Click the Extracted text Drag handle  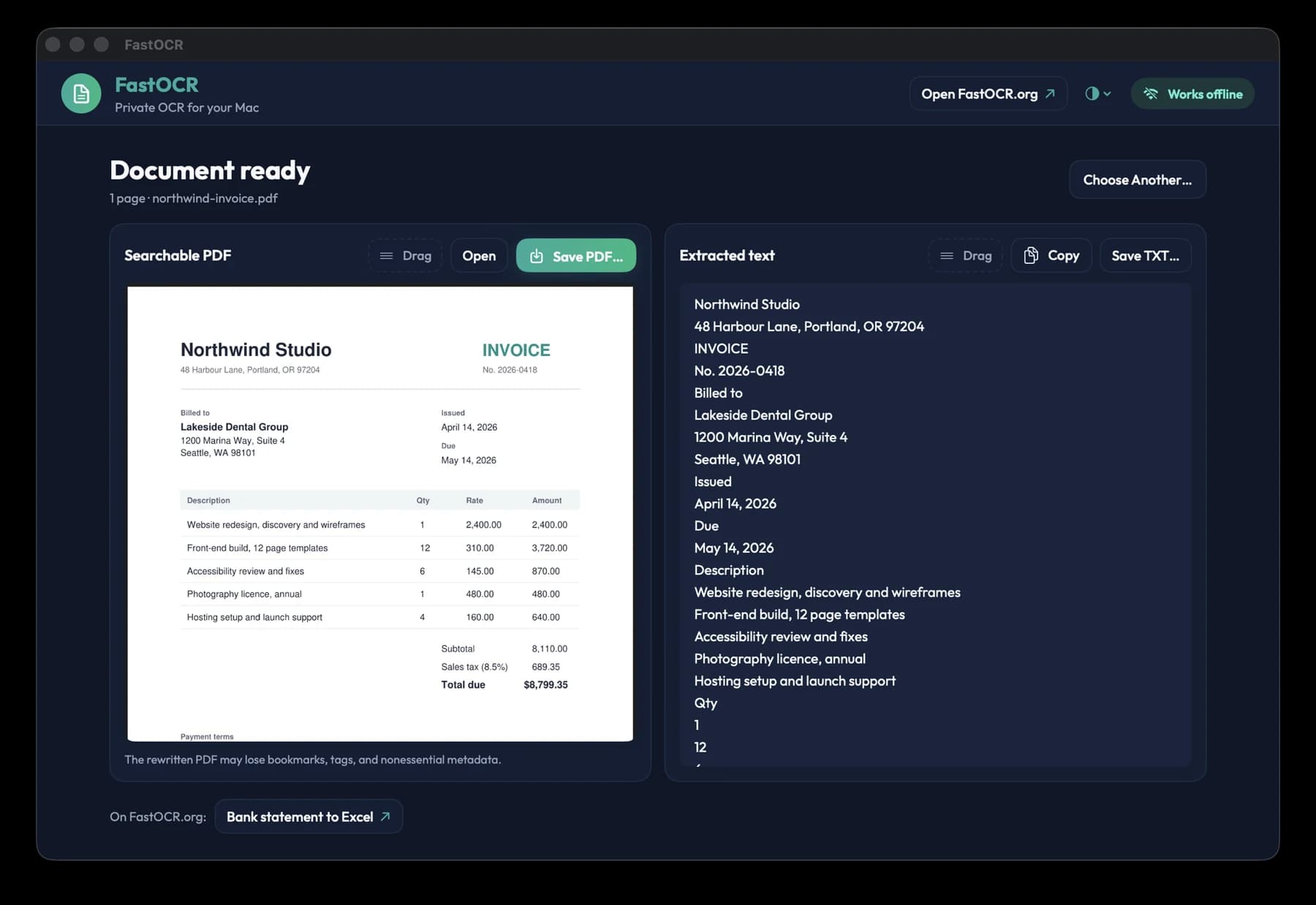coord(966,256)
